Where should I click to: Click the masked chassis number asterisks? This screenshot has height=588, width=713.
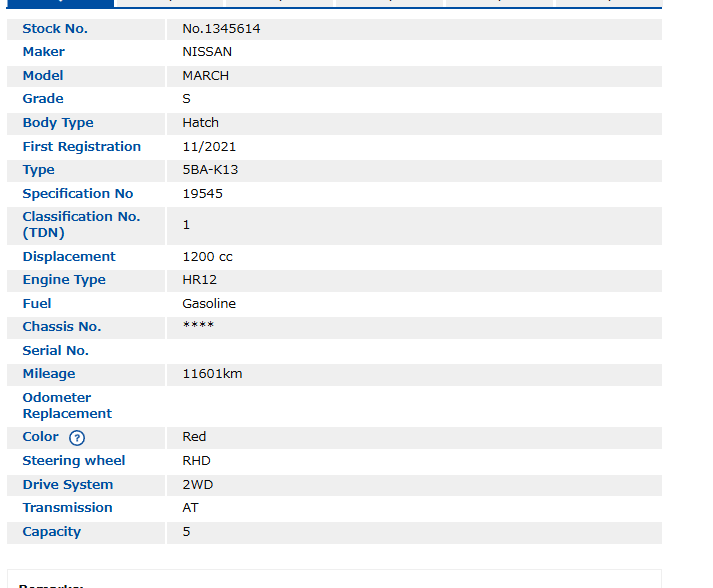[x=198, y=327]
